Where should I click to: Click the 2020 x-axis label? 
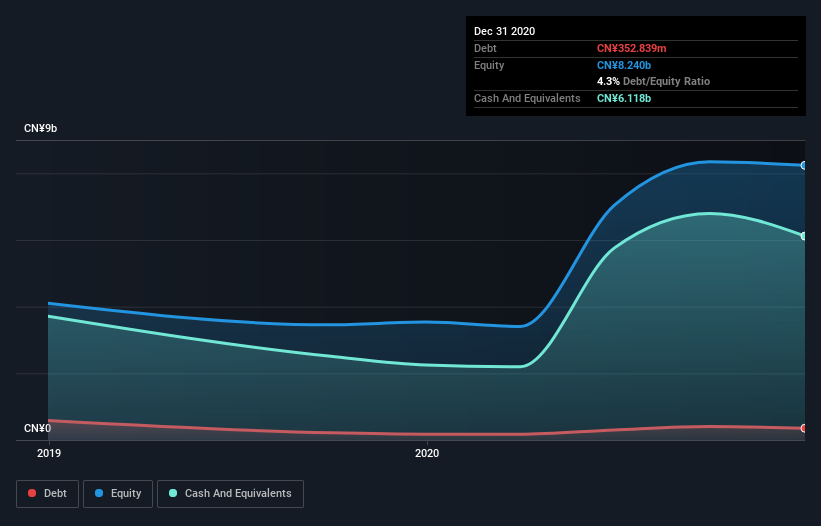(427, 453)
